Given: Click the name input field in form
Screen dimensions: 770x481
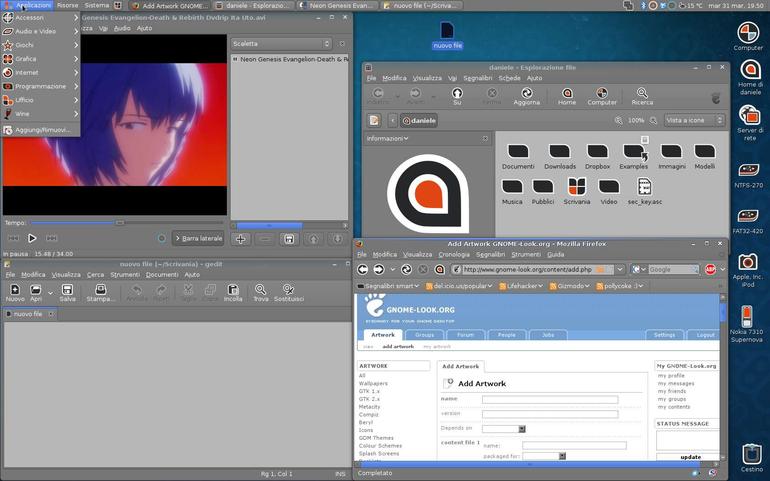Looking at the screenshot, I should [550, 400].
